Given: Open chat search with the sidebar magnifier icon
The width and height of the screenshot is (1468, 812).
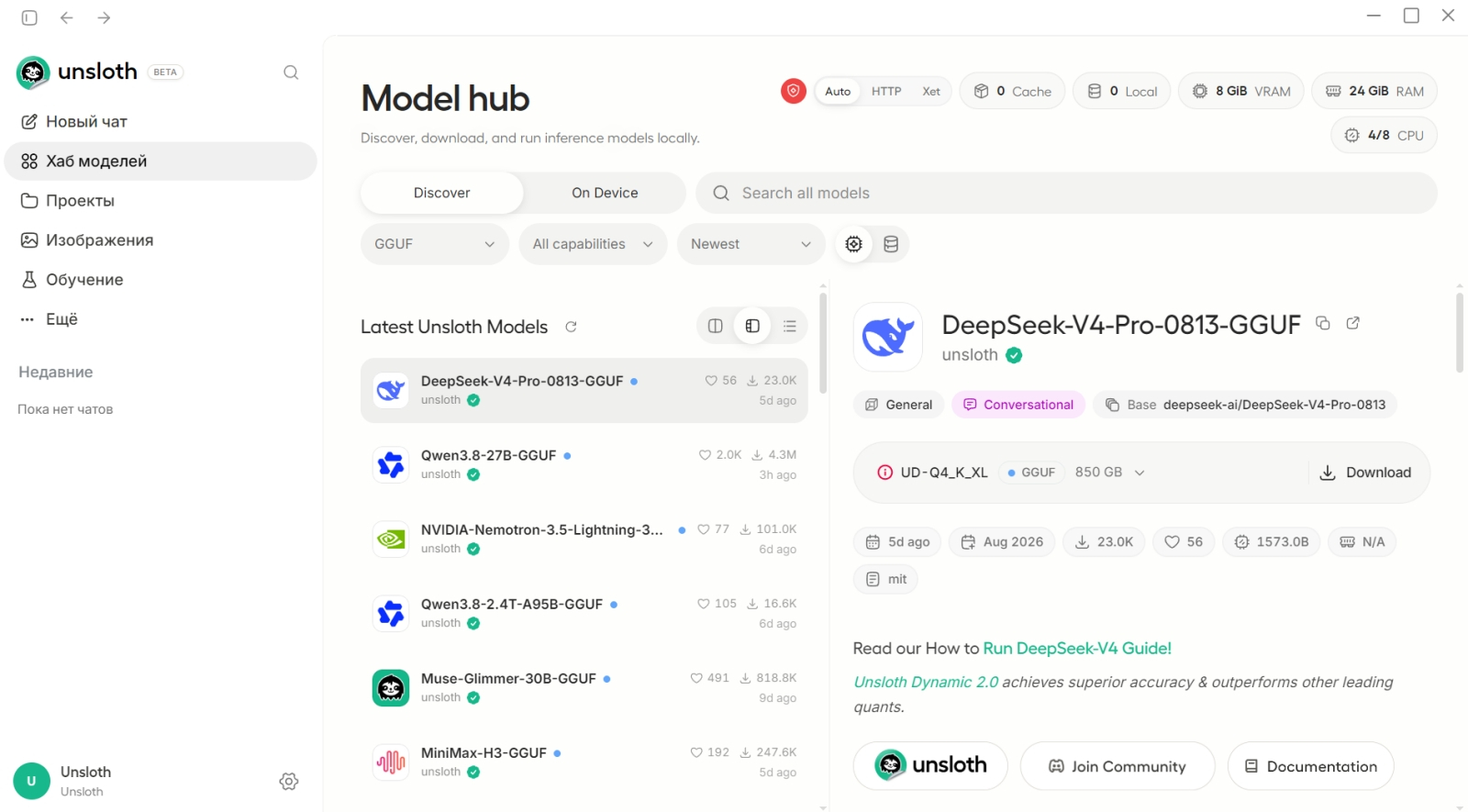Looking at the screenshot, I should click(x=291, y=72).
